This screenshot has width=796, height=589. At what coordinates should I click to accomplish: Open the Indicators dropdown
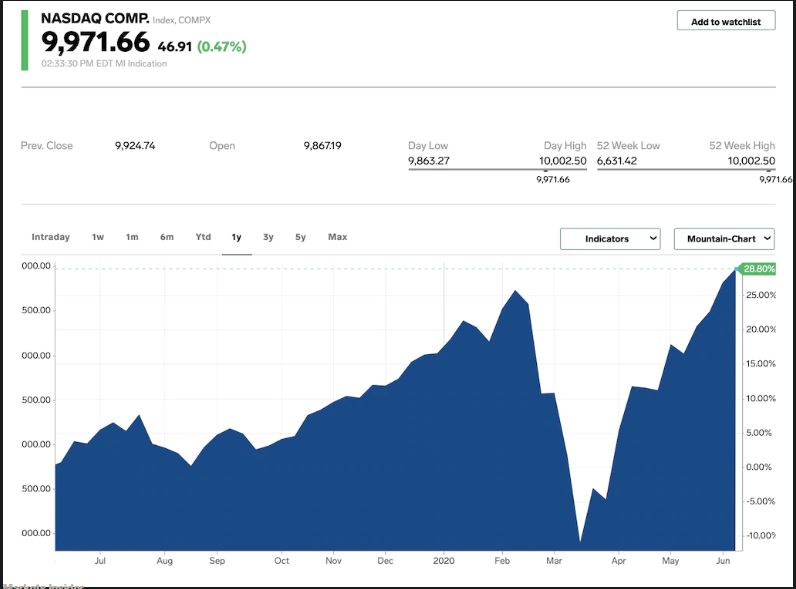(610, 239)
